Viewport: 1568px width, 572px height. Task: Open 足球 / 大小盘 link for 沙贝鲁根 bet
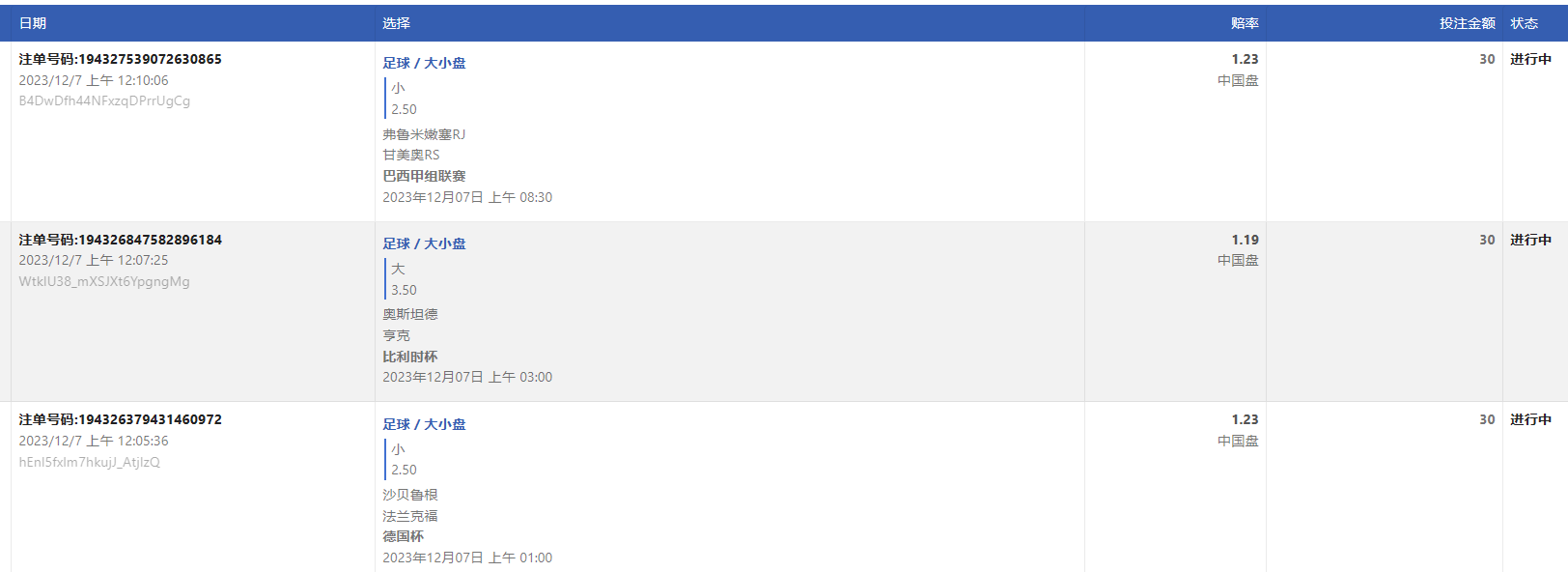[x=424, y=424]
